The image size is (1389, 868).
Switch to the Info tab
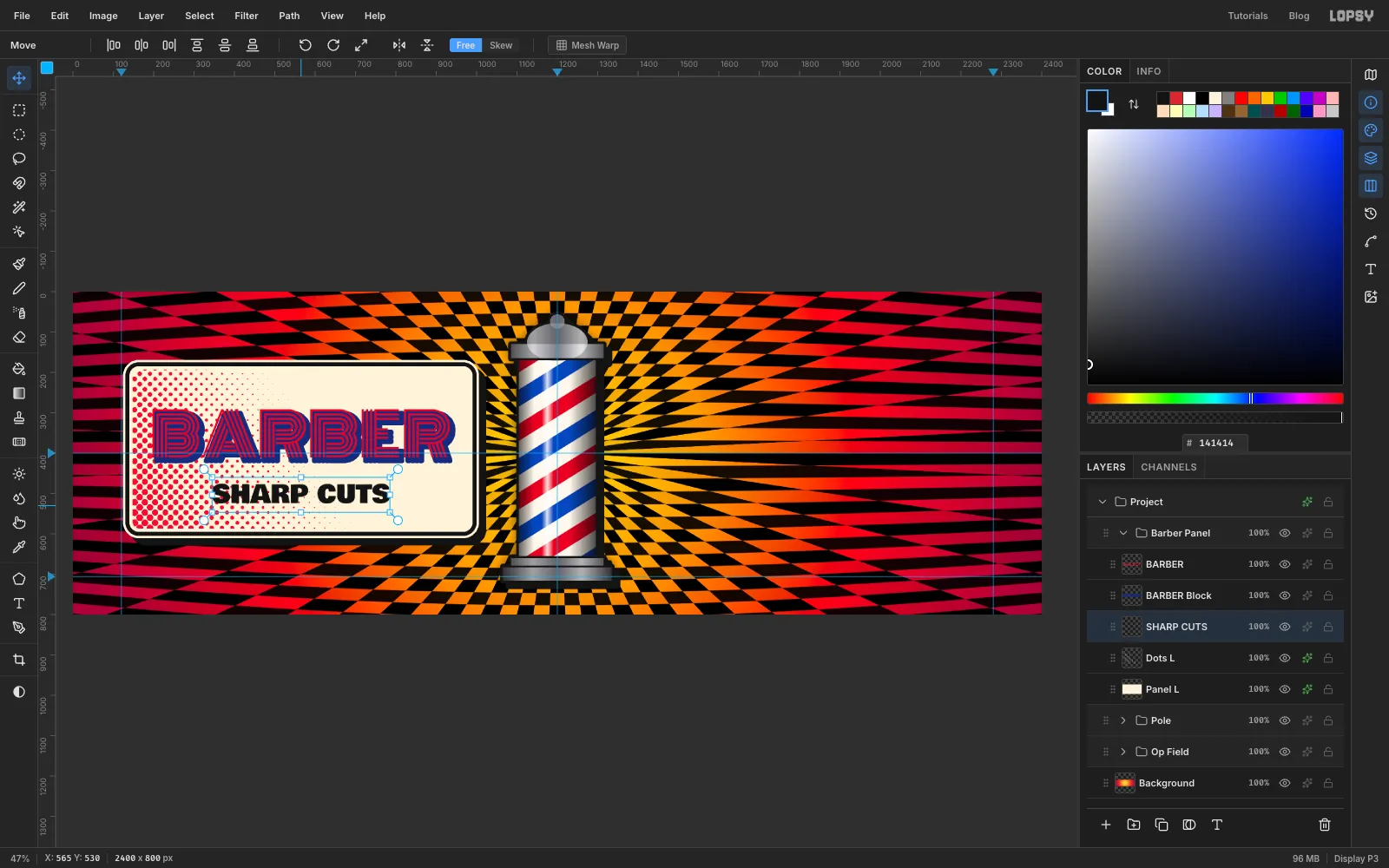pyautogui.click(x=1149, y=71)
